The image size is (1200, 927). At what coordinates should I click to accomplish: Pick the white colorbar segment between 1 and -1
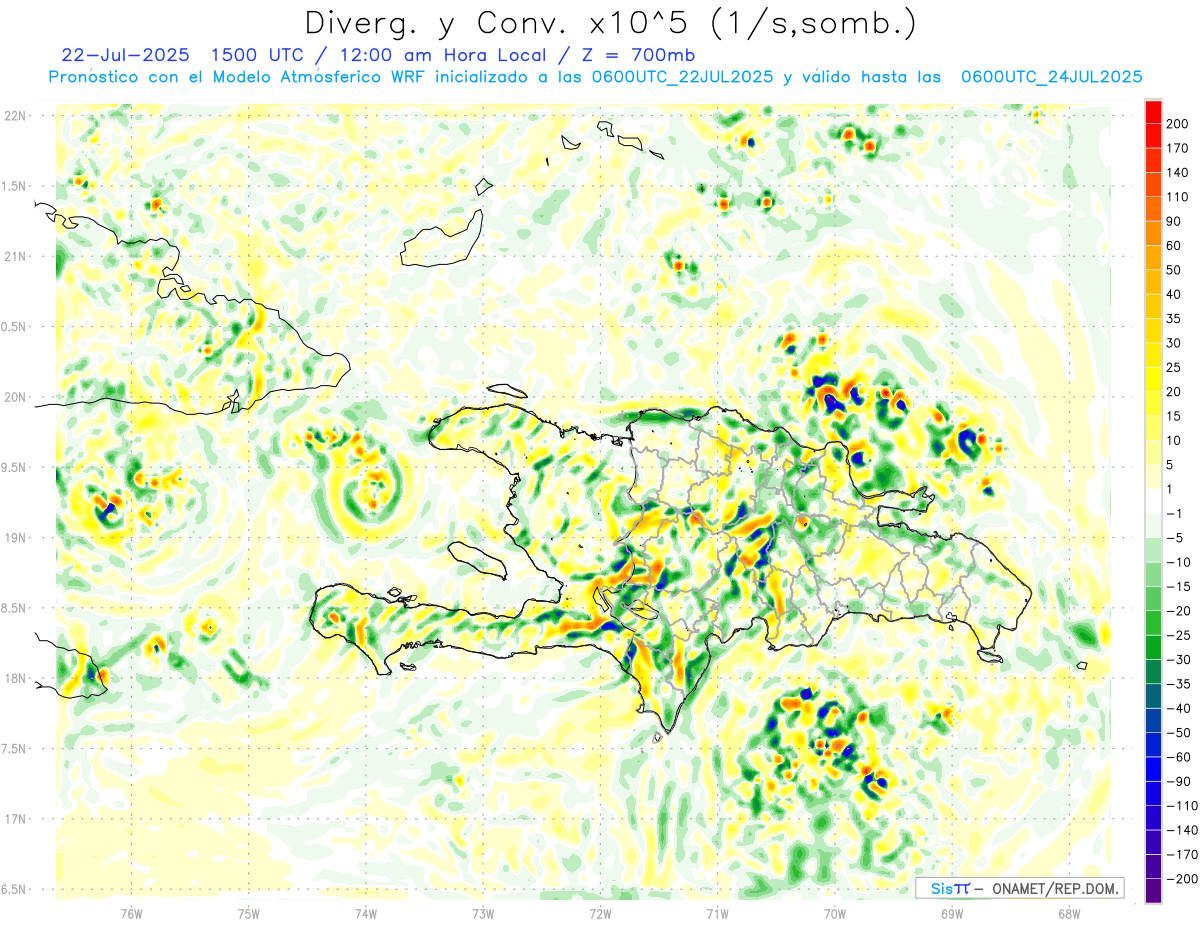pyautogui.click(x=1153, y=501)
